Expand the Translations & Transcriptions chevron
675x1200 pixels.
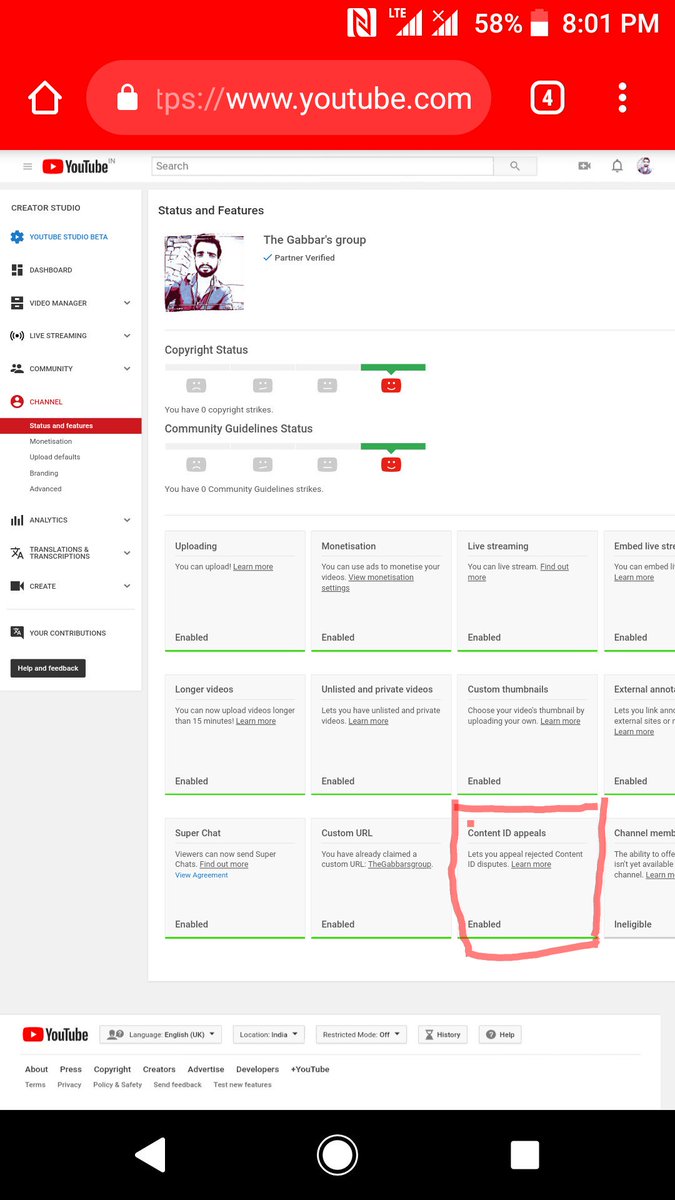click(x=127, y=553)
